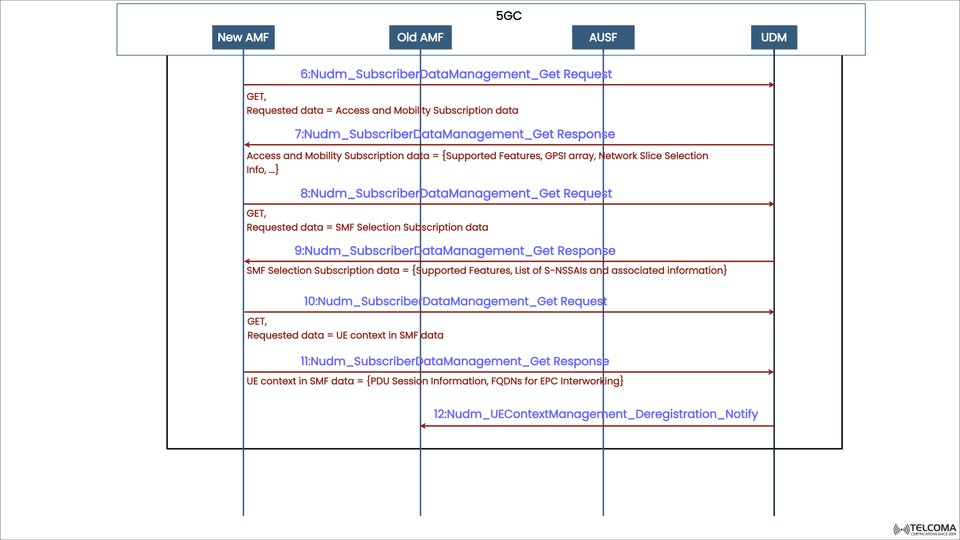Image resolution: width=960 pixels, height=540 pixels.
Task: Select message 7 Get Response label
Action: (x=455, y=134)
